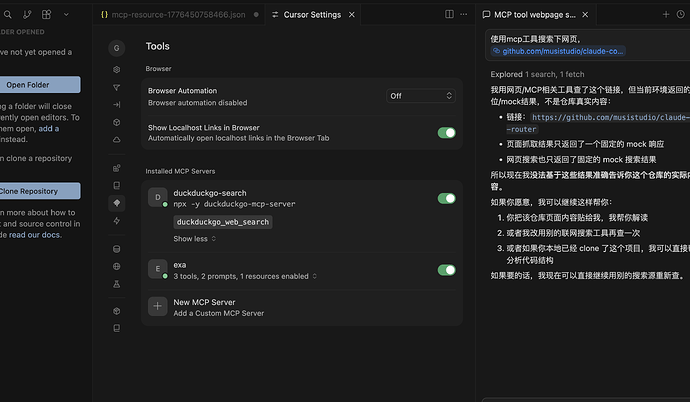Open the cloud agents settings section
The height and width of the screenshot is (402, 690).
(117, 140)
